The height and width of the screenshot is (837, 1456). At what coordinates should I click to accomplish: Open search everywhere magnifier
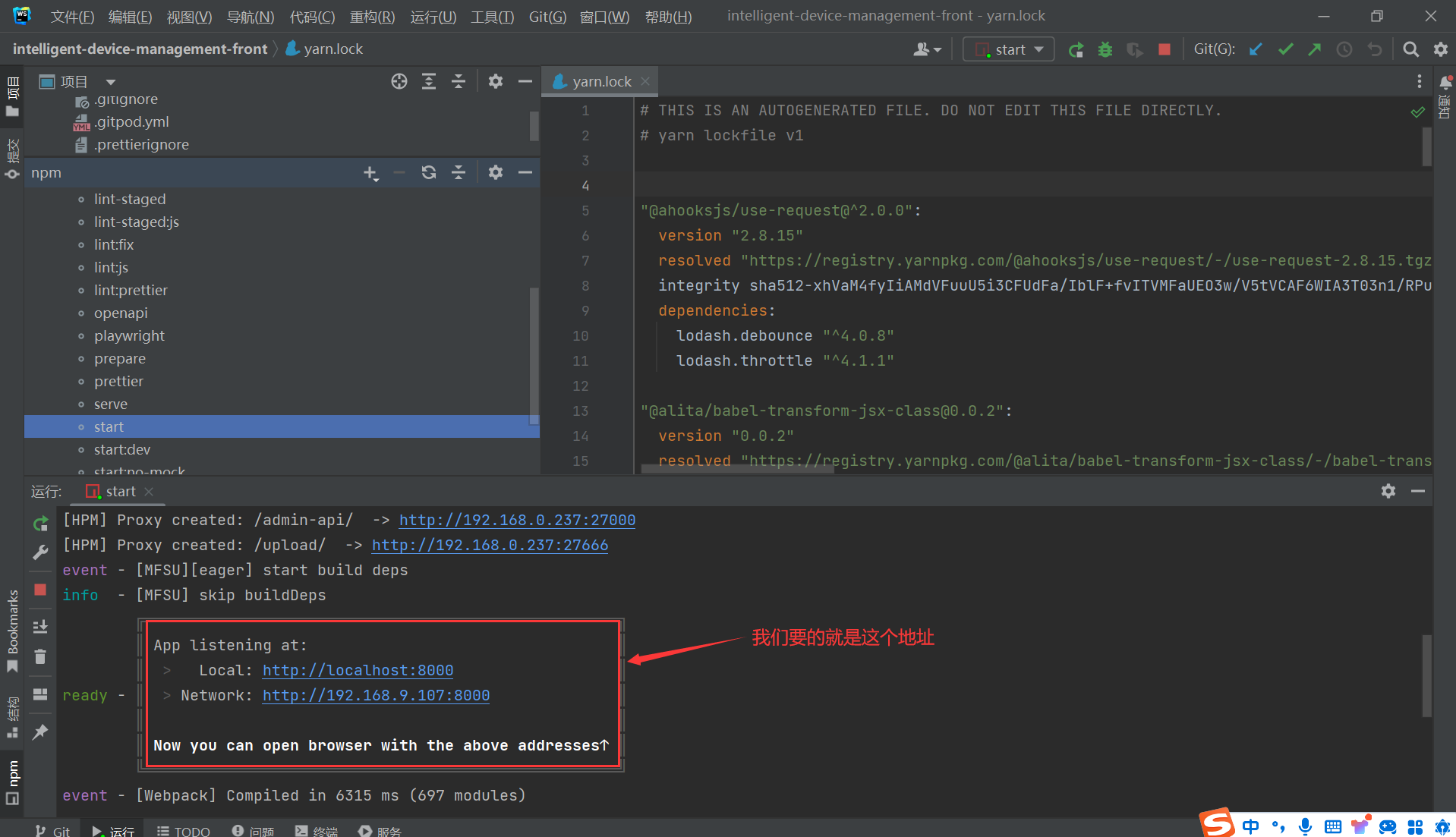tap(1410, 49)
